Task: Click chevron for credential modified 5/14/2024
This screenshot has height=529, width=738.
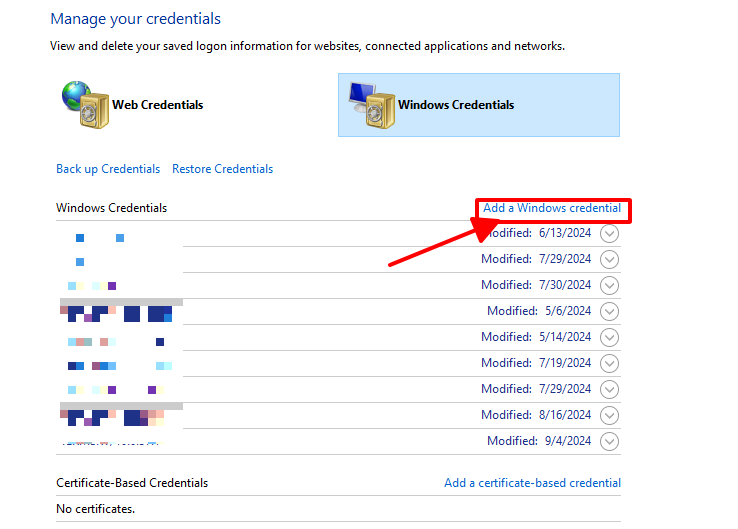Action: [609, 337]
